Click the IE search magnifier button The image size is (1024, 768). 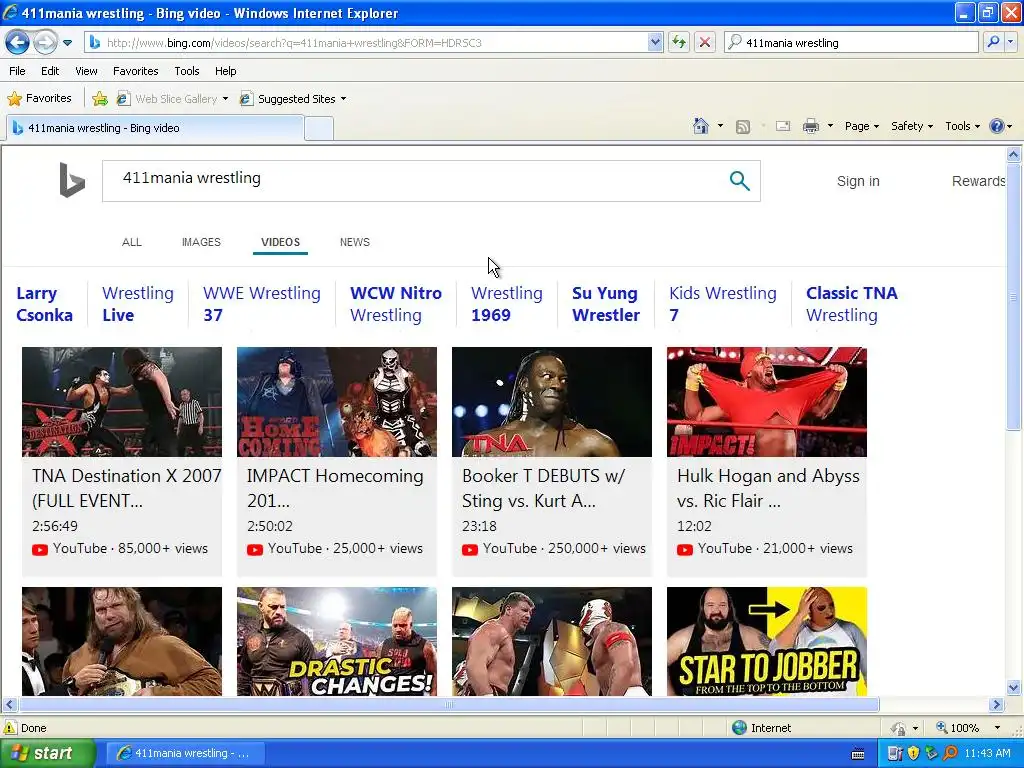(x=993, y=43)
